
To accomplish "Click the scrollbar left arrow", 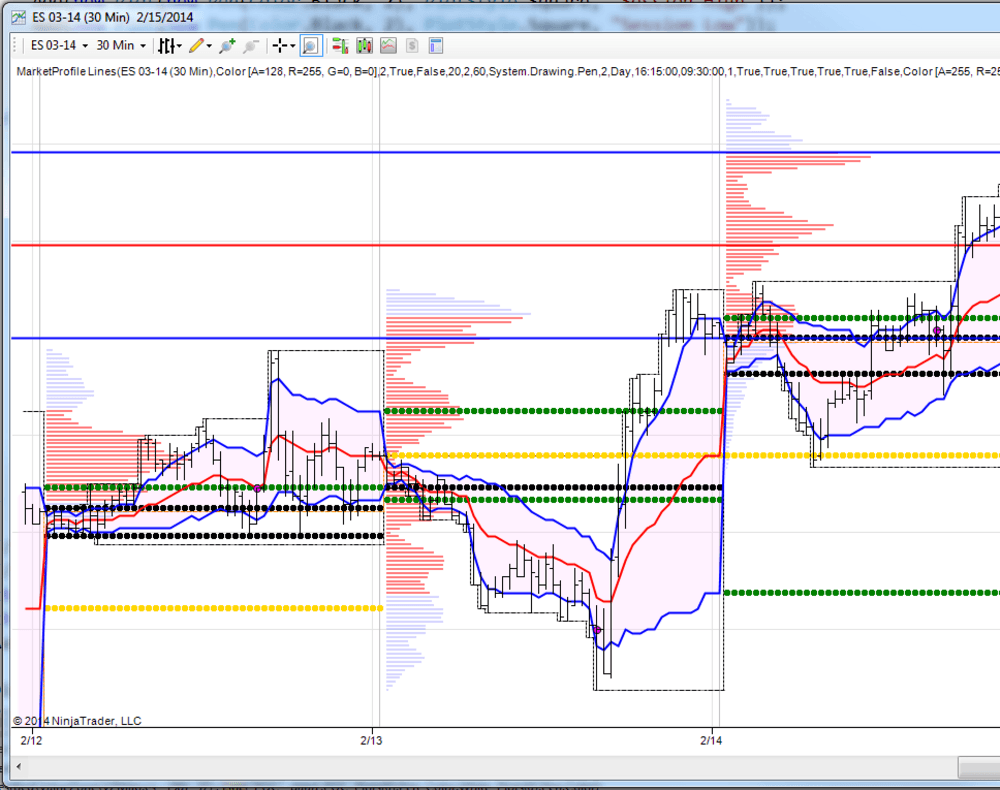I will pyautogui.click(x=18, y=766).
